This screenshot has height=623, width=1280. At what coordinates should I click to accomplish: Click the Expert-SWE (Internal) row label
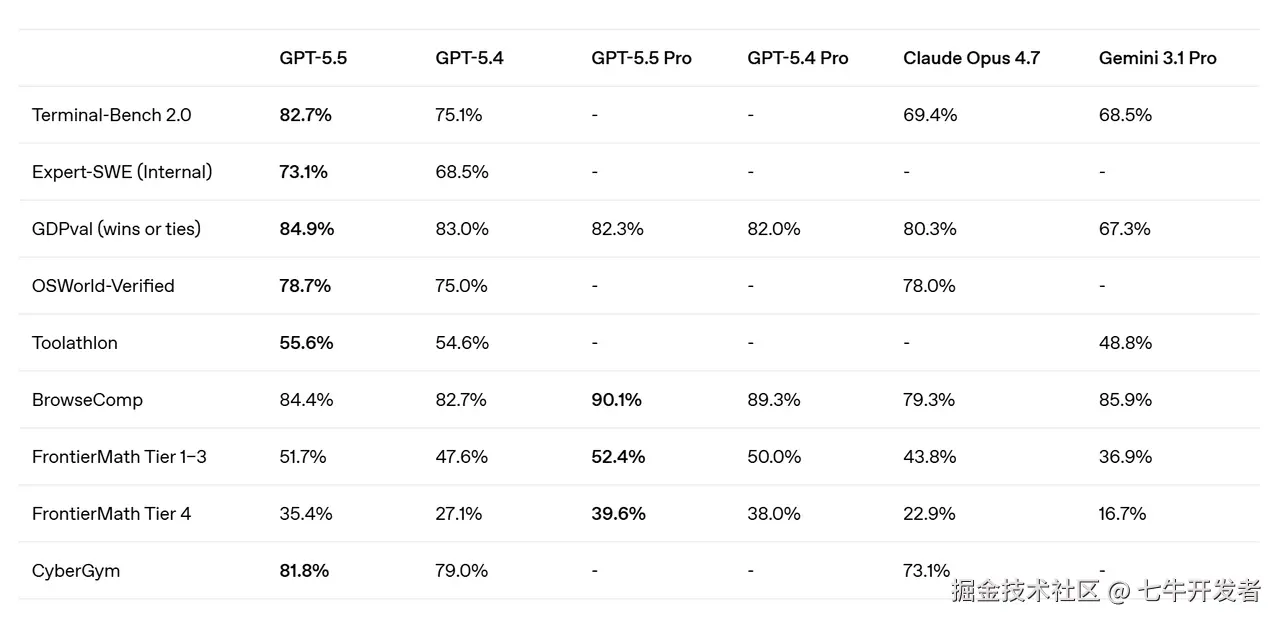(122, 172)
